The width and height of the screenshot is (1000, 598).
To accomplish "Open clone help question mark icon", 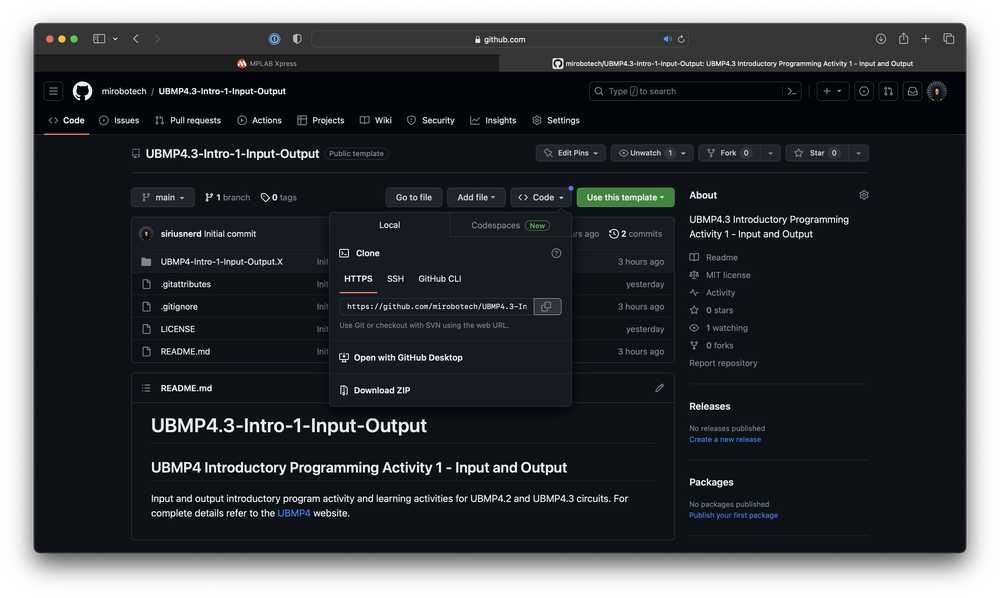I will coord(556,253).
